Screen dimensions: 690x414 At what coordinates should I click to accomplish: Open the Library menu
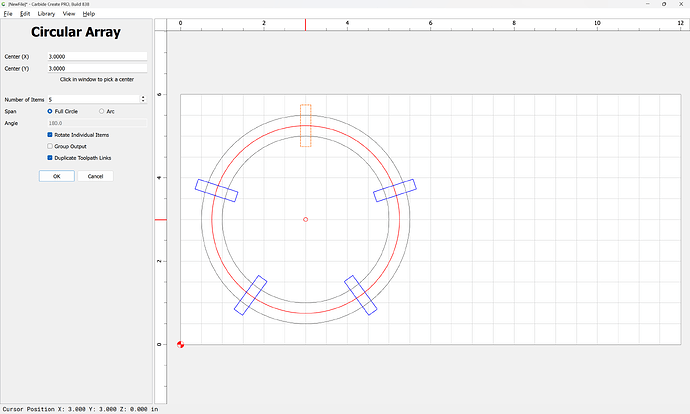tap(46, 14)
